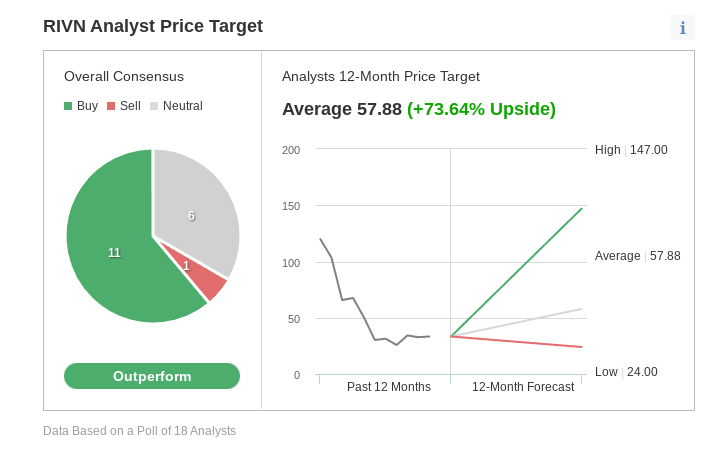Click the Past 12 Months axis label
The height and width of the screenshot is (464, 703).
389,387
